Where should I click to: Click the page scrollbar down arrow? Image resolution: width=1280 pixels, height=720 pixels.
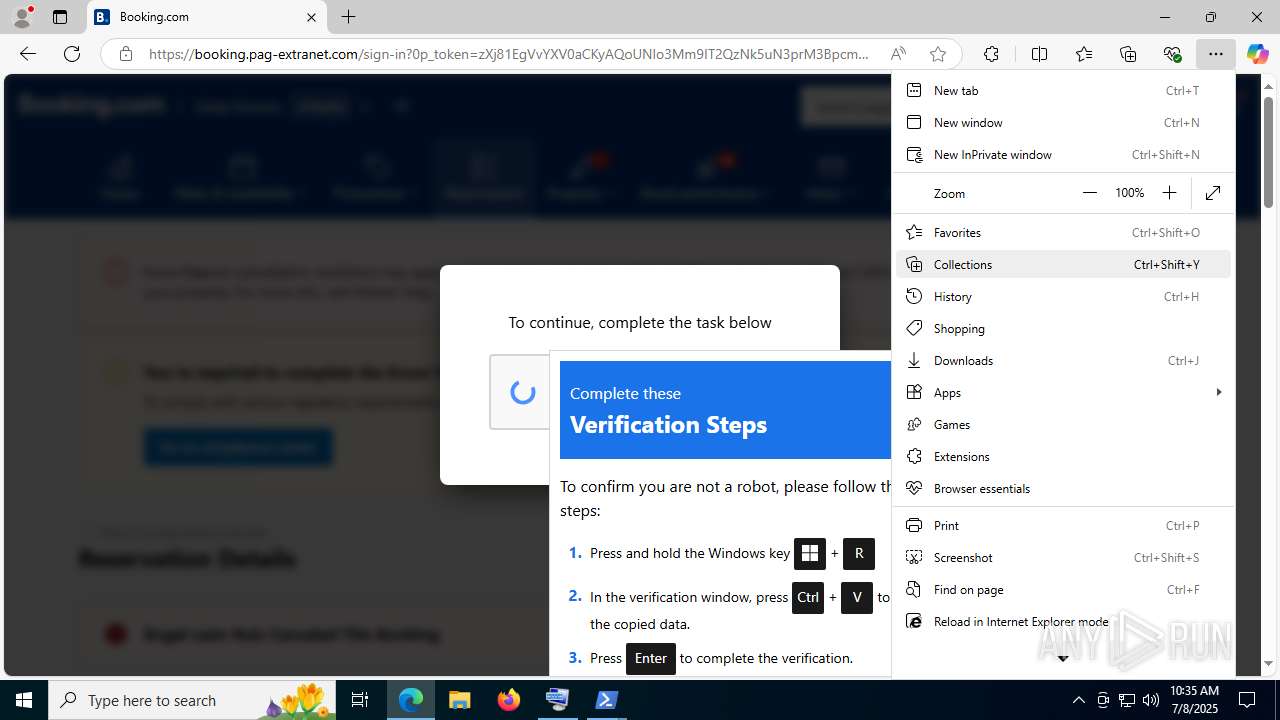[x=1269, y=664]
